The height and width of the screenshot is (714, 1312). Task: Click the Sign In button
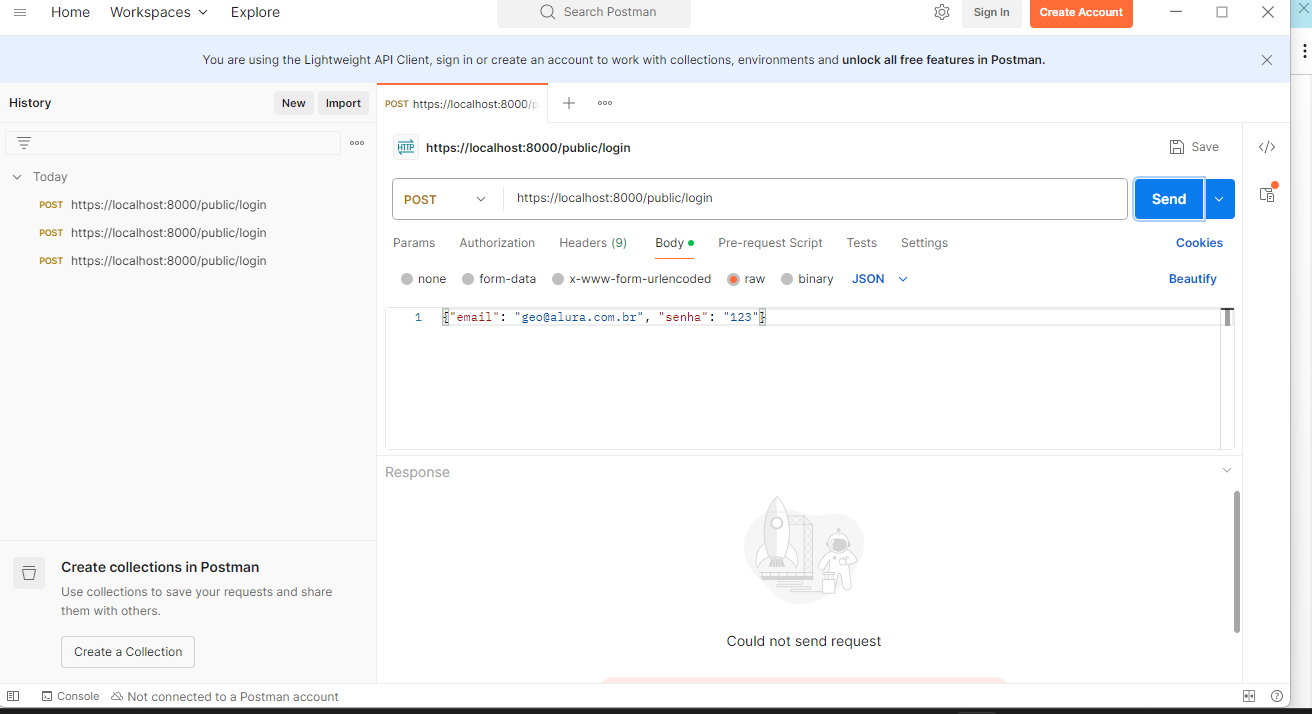coord(991,12)
